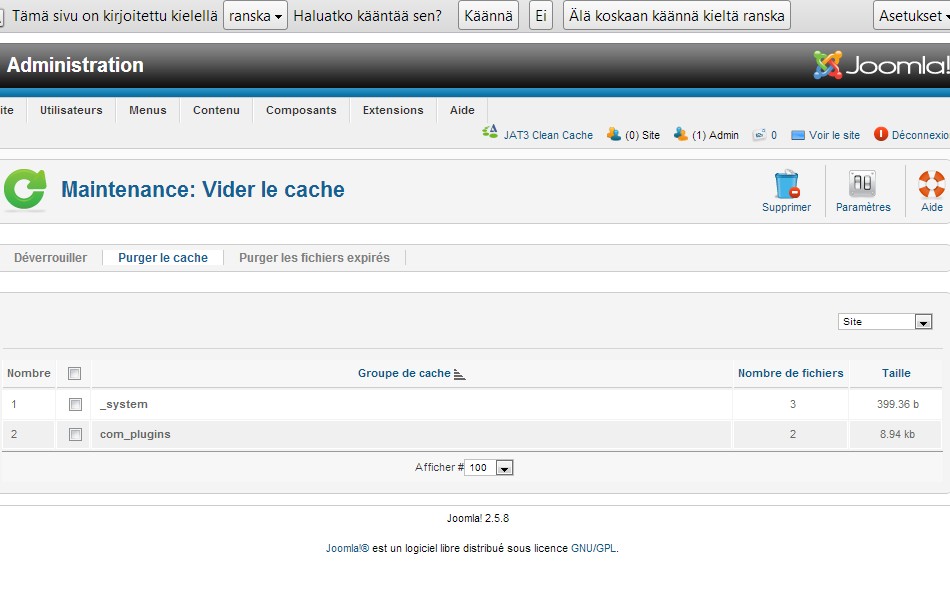The height and width of the screenshot is (600, 950).
Task: Toggle the select-all checkbox in table header
Action: [x=74, y=374]
